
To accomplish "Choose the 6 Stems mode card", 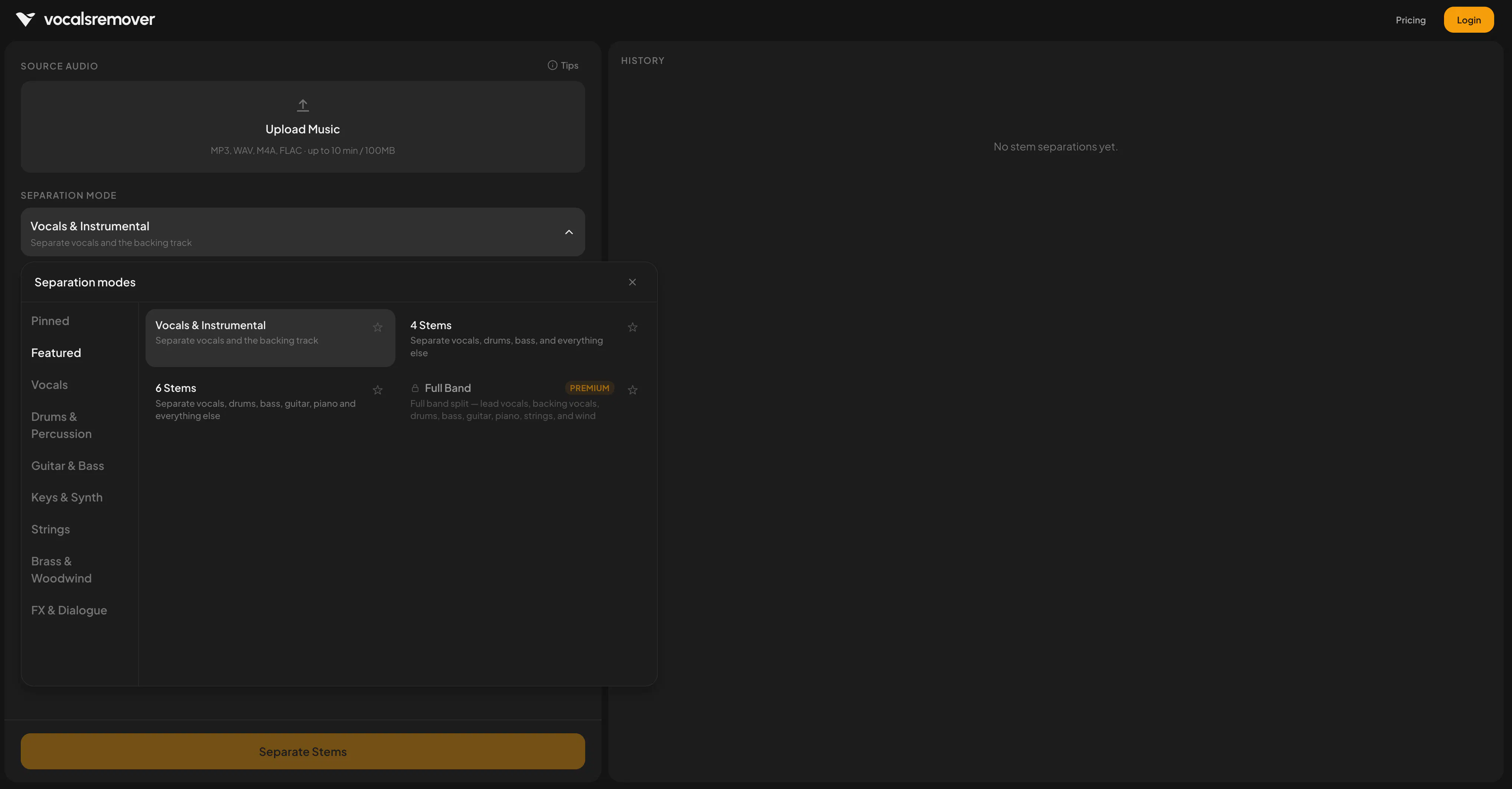I will [x=271, y=401].
